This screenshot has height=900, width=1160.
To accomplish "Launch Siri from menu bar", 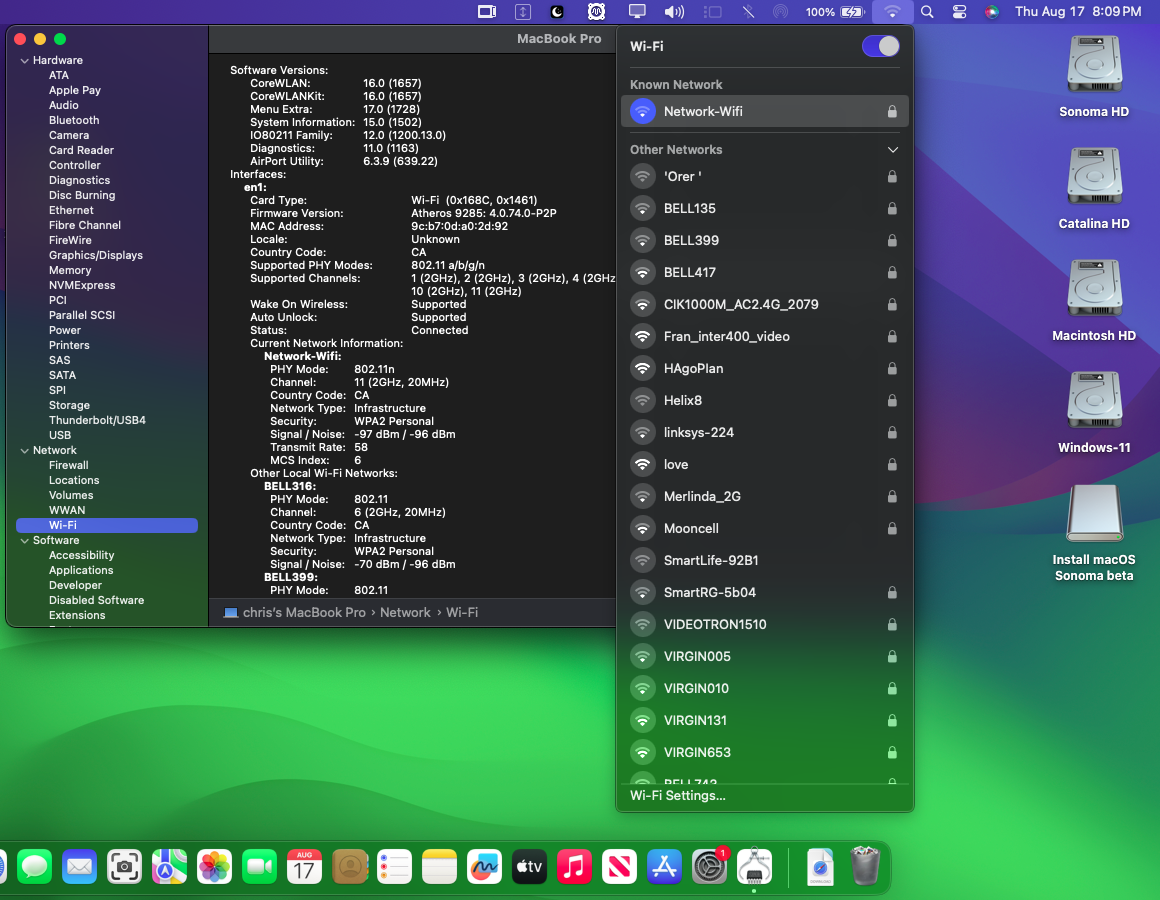I will pyautogui.click(x=991, y=11).
